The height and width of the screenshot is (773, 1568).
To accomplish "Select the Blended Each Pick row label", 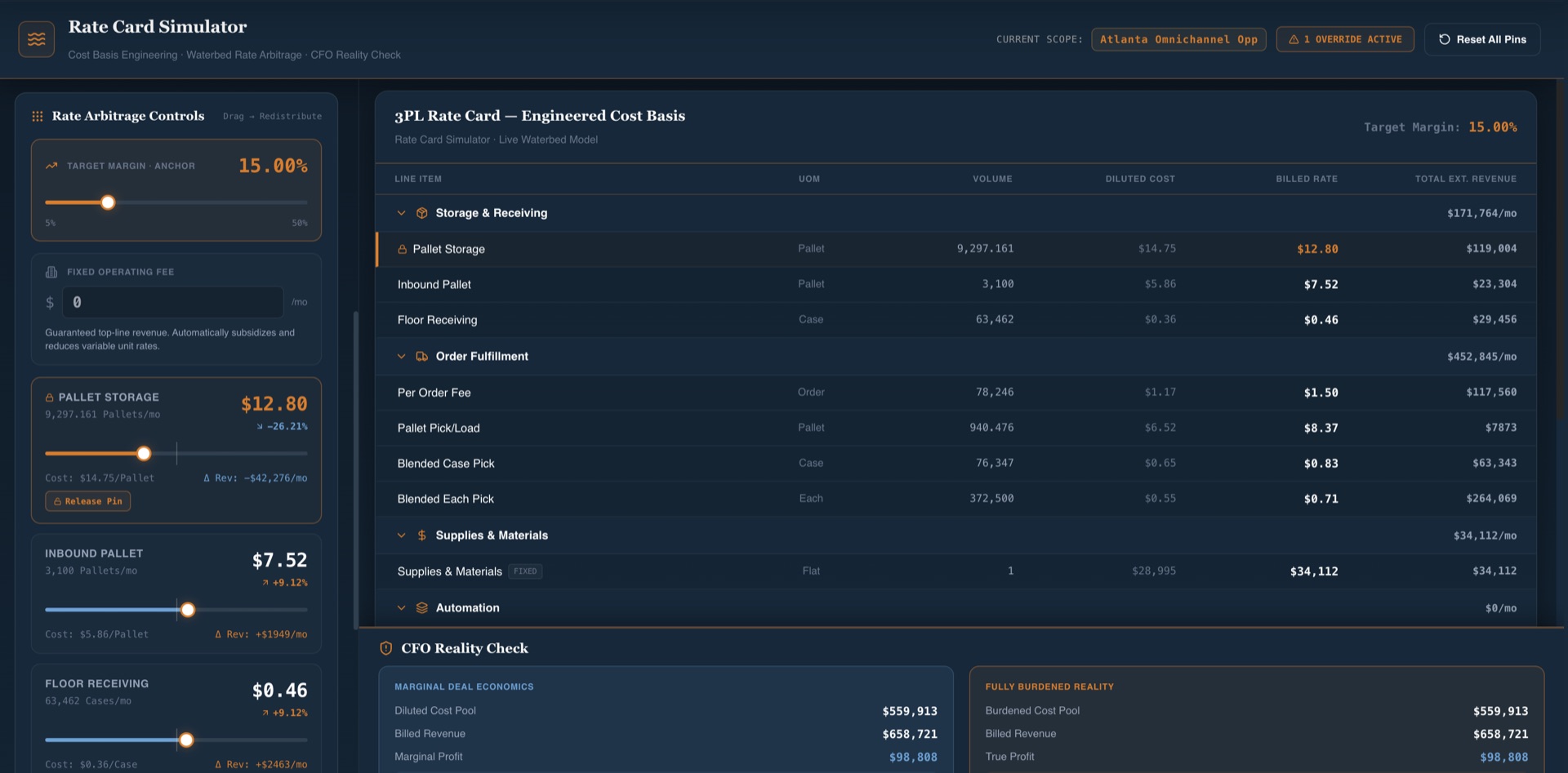I will (446, 499).
